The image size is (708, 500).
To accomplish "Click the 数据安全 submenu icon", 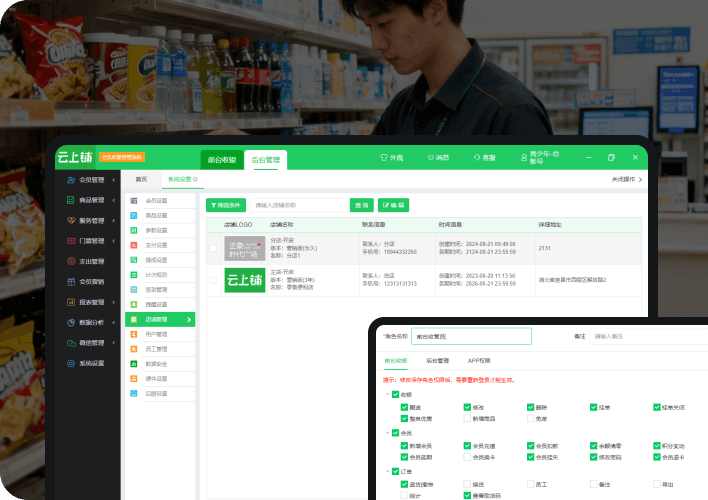I will pyautogui.click(x=134, y=364).
